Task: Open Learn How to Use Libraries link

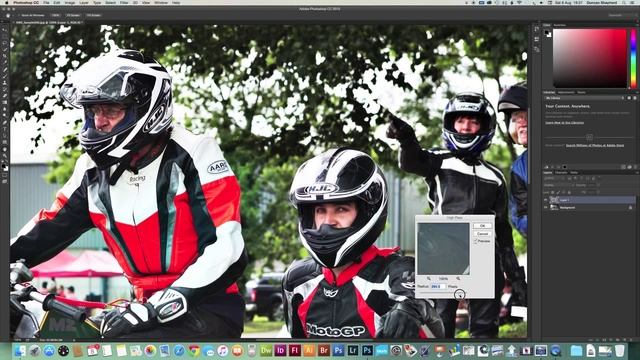Action: 564,122
